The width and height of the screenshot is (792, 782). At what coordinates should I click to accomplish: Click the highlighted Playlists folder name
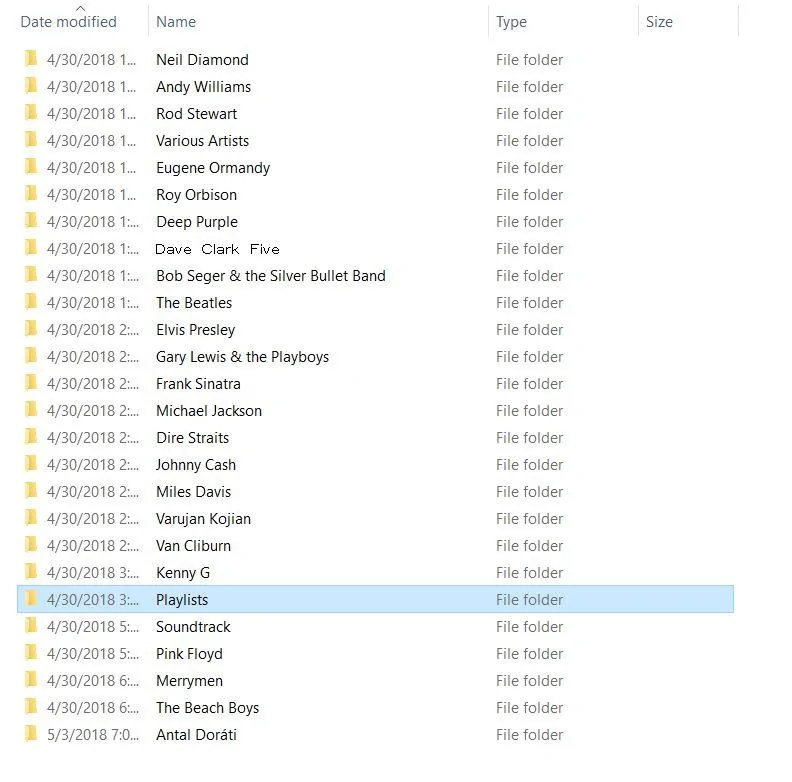(x=182, y=600)
